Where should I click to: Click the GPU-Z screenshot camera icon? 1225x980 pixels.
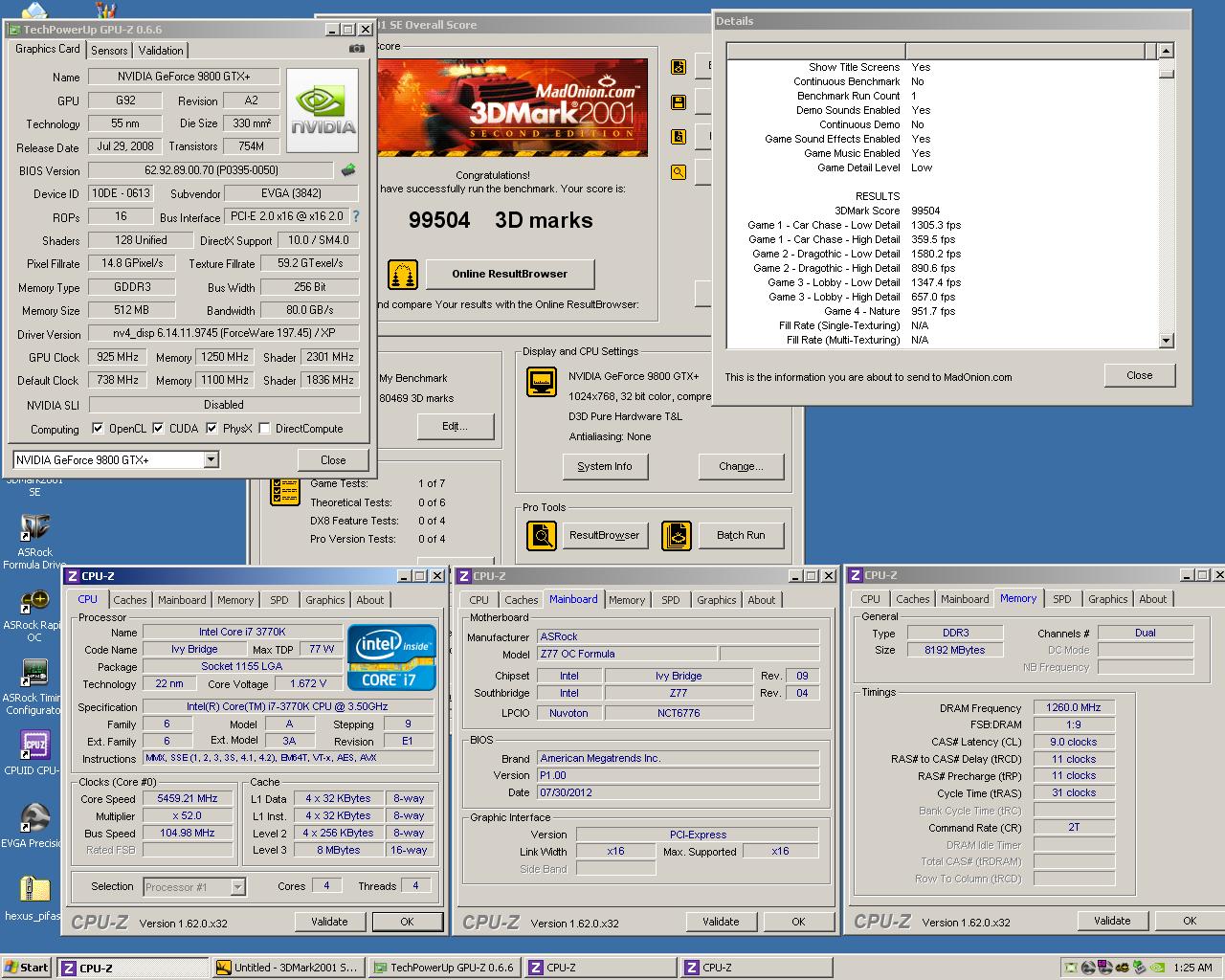tap(356, 49)
